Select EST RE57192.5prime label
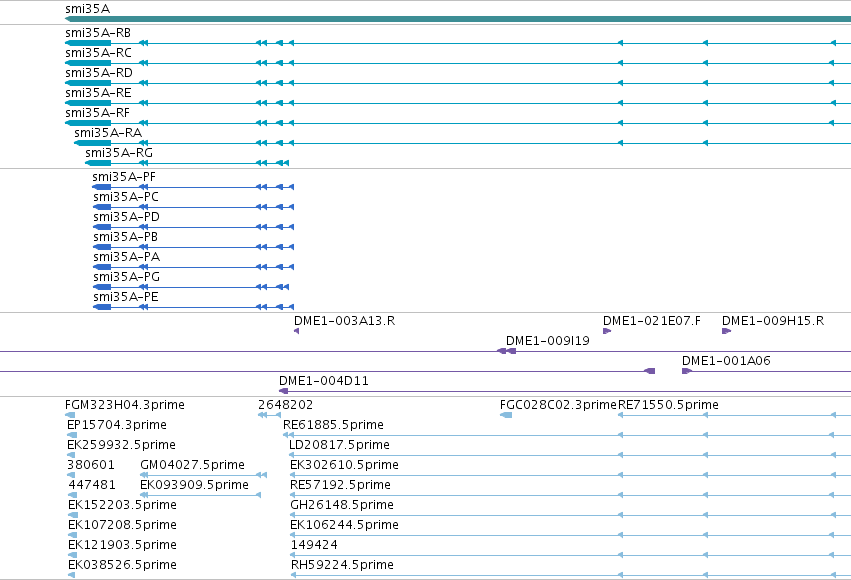This screenshot has height=580, width=851. pyautogui.click(x=340, y=485)
